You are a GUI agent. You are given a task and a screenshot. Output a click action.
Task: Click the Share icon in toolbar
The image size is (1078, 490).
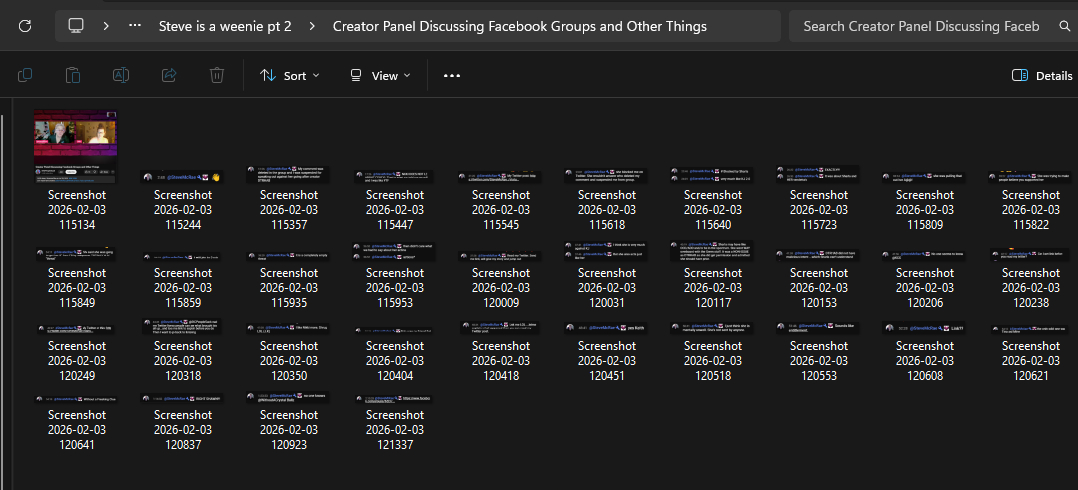(x=169, y=75)
